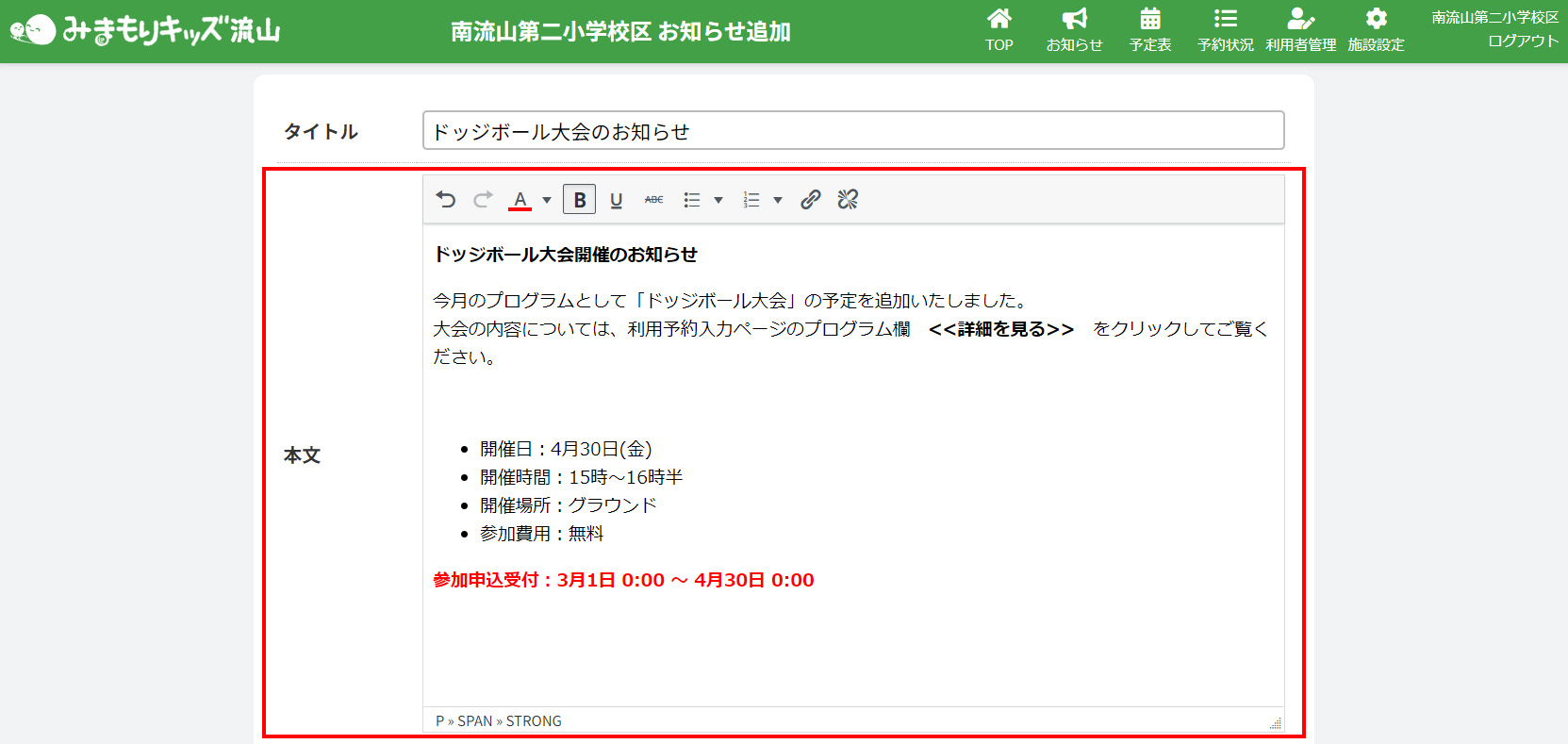Apply the red text color button
The width and height of the screenshot is (1568, 744).
(x=520, y=200)
